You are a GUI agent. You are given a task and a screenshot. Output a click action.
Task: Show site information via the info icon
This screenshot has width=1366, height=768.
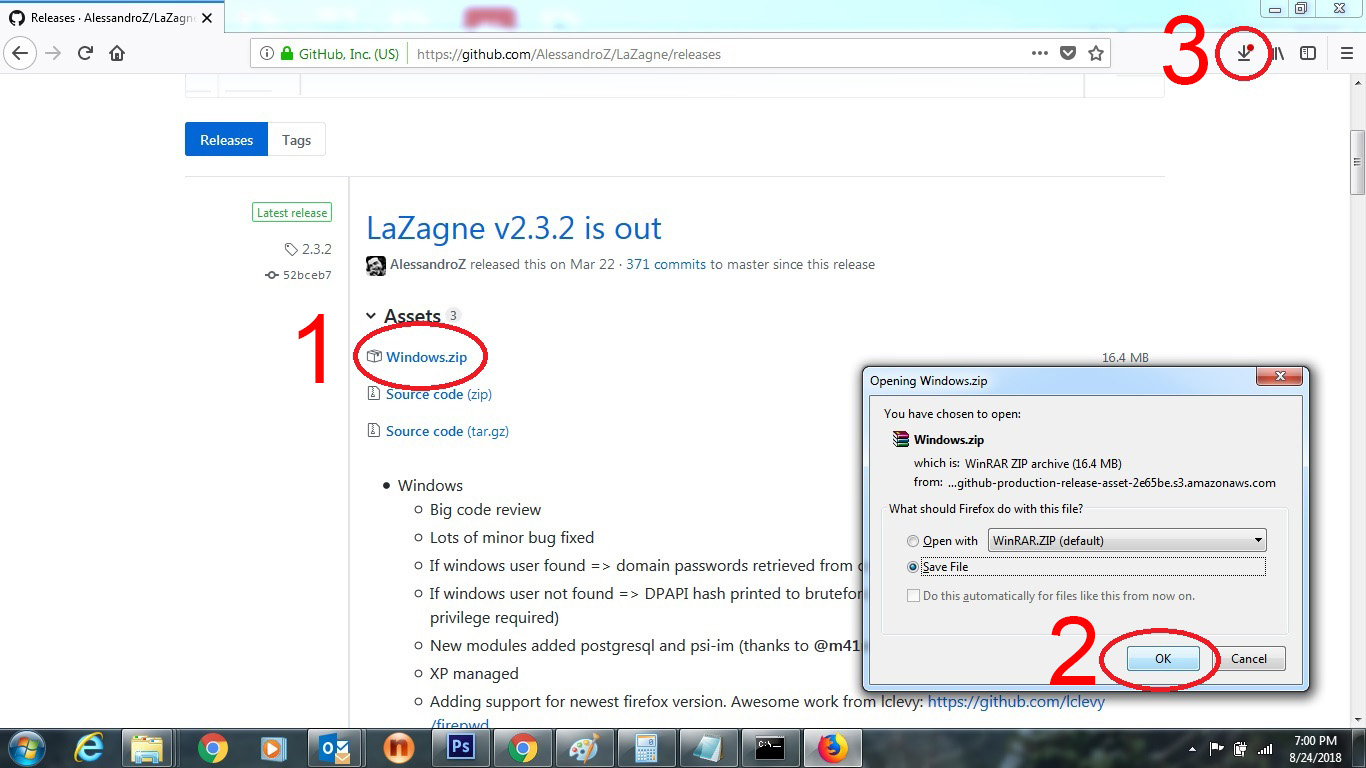pos(267,54)
